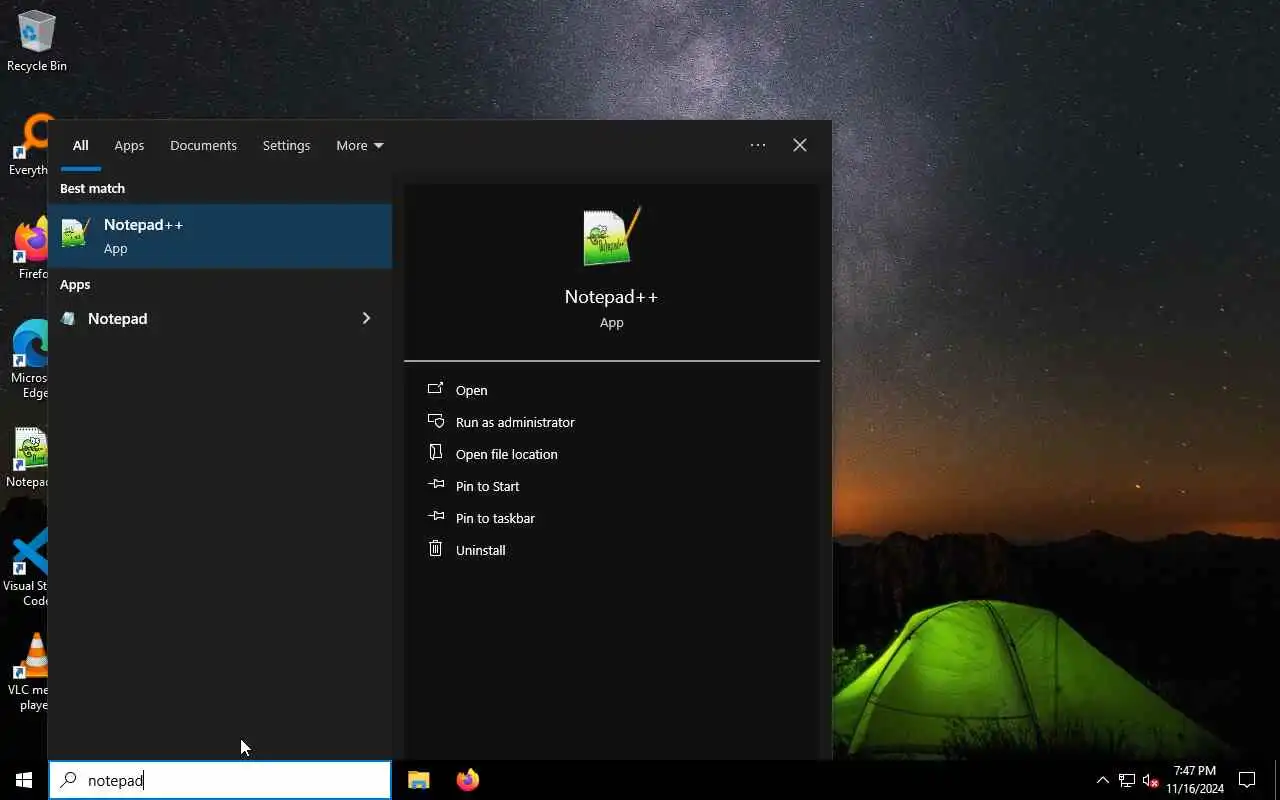
Task: Launch Firefox from the taskbar
Action: coord(467,780)
